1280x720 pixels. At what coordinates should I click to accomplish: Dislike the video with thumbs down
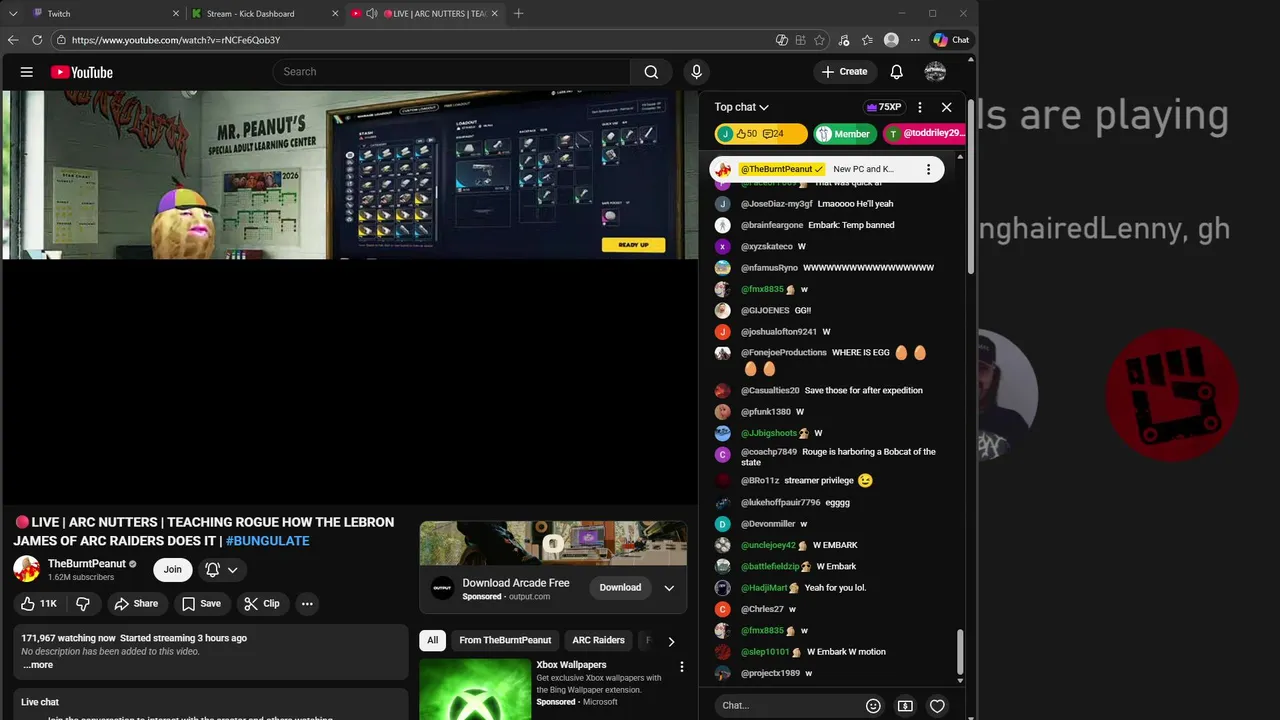(83, 604)
